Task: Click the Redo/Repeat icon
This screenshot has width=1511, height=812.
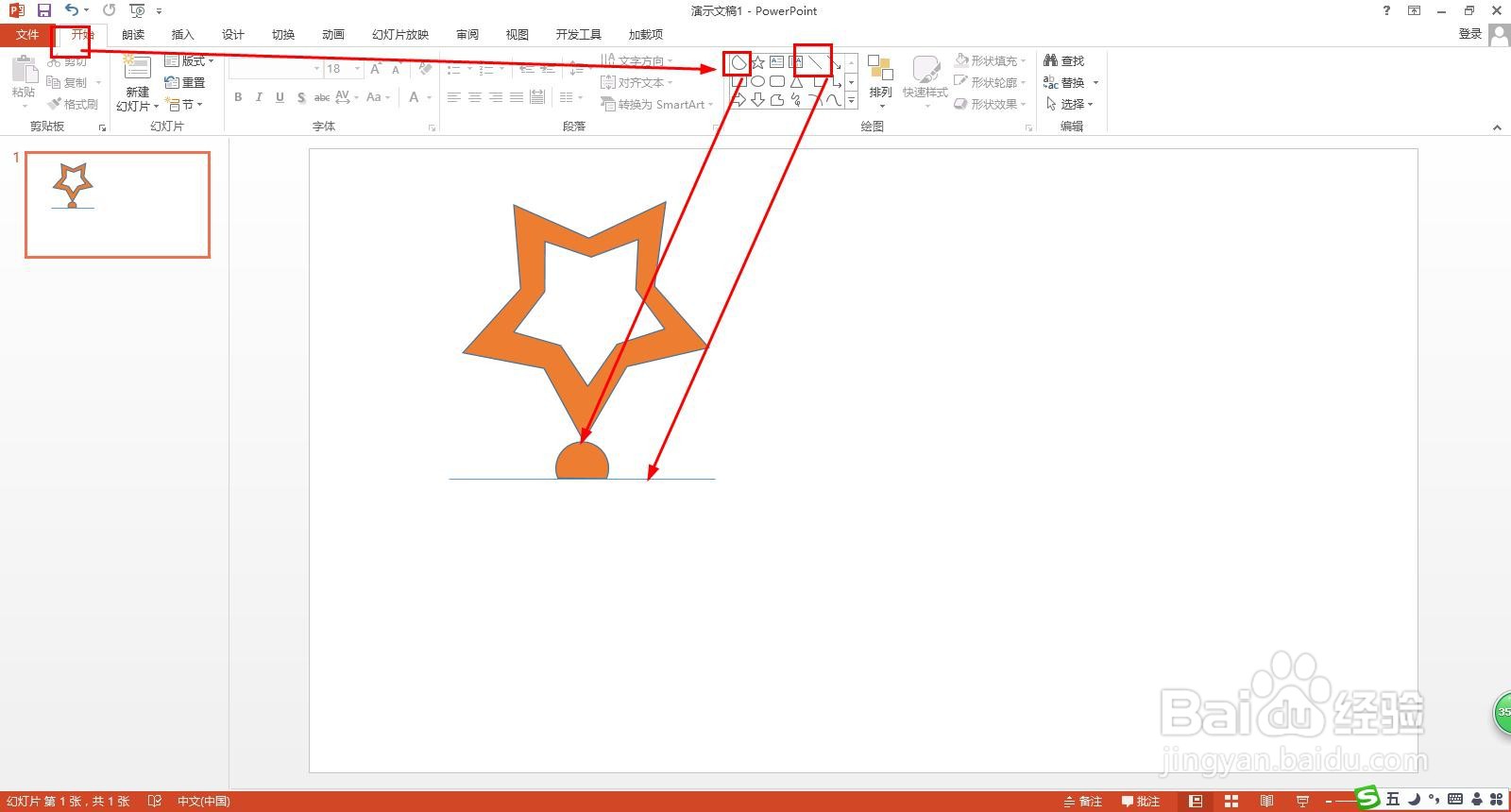Action: 109,10
